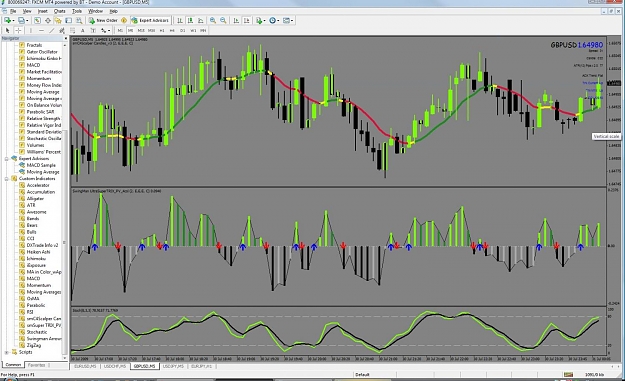The height and width of the screenshot is (381, 625).
Task: Select Heiken Ashi in Custom Indicators
Action: tap(38, 252)
